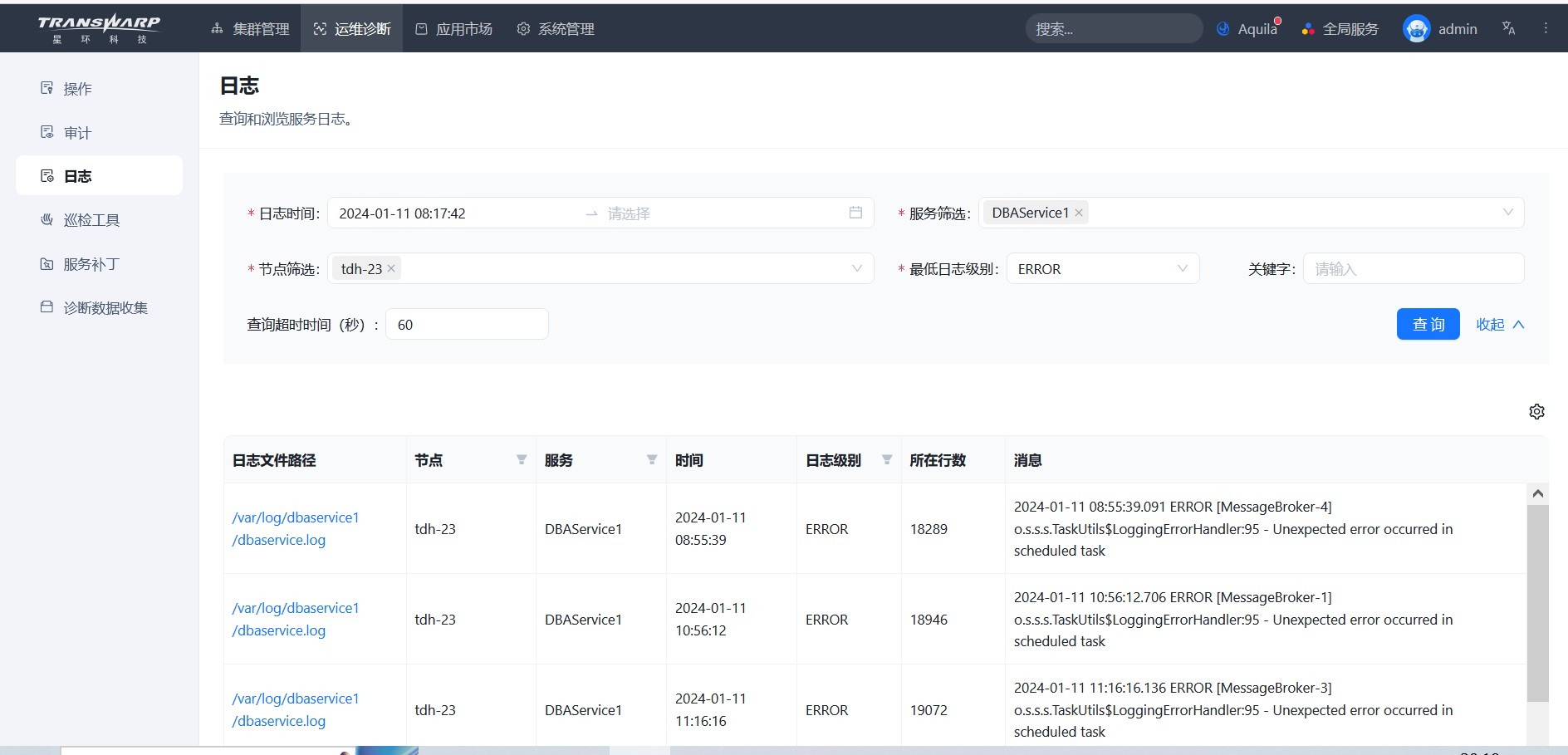Open 系统管理 menu
This screenshot has height=755, width=1568.
[556, 29]
